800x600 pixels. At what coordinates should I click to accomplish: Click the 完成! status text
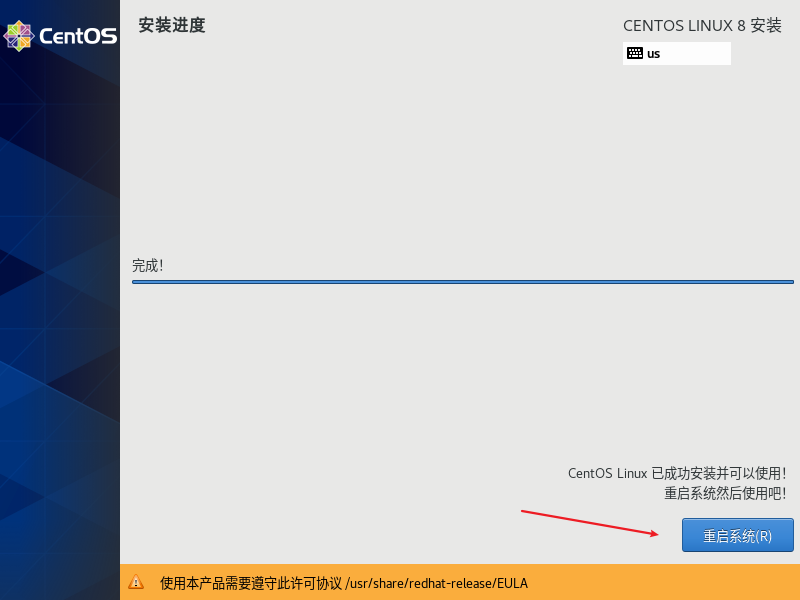147,265
